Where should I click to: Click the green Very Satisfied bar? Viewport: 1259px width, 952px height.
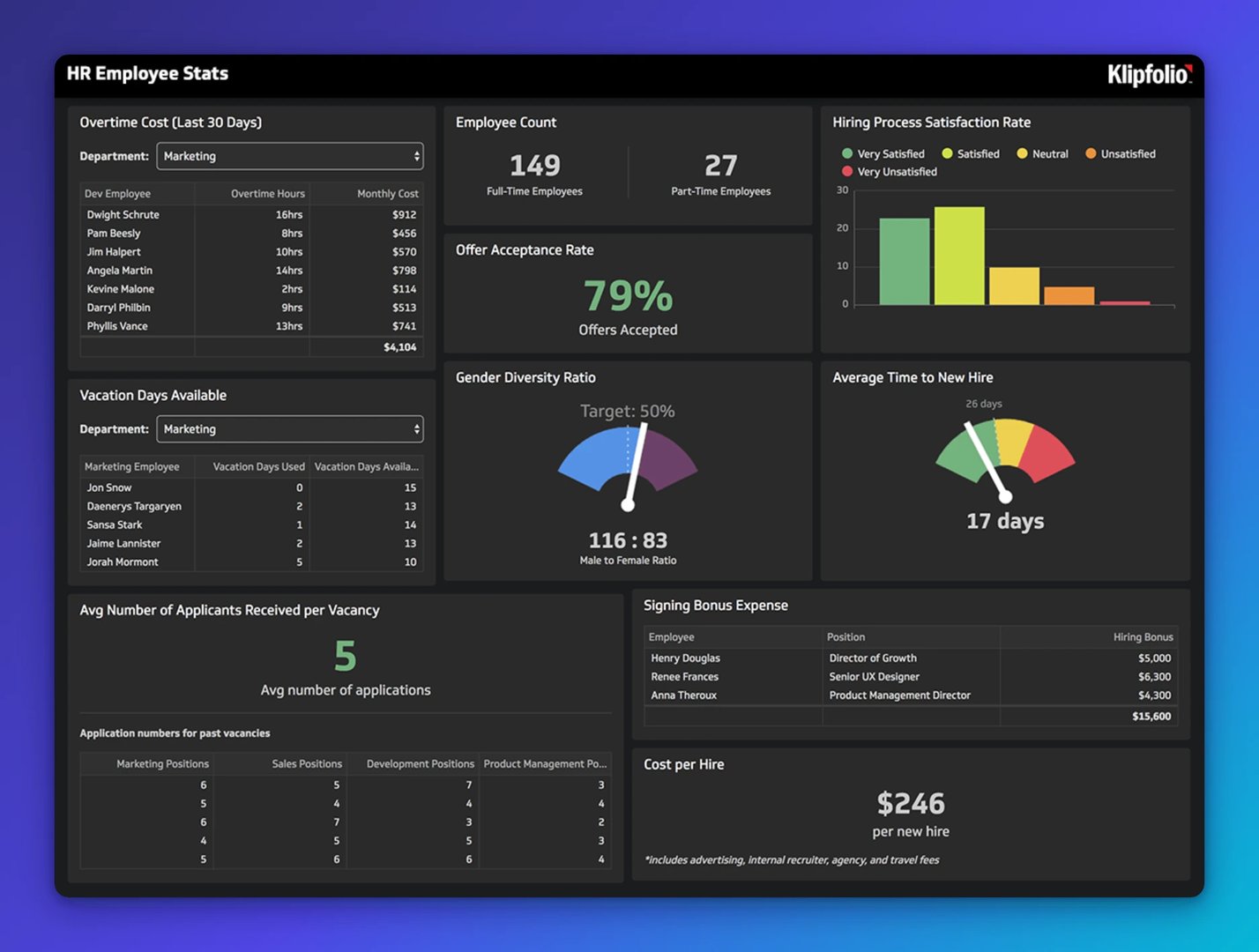[x=905, y=262]
